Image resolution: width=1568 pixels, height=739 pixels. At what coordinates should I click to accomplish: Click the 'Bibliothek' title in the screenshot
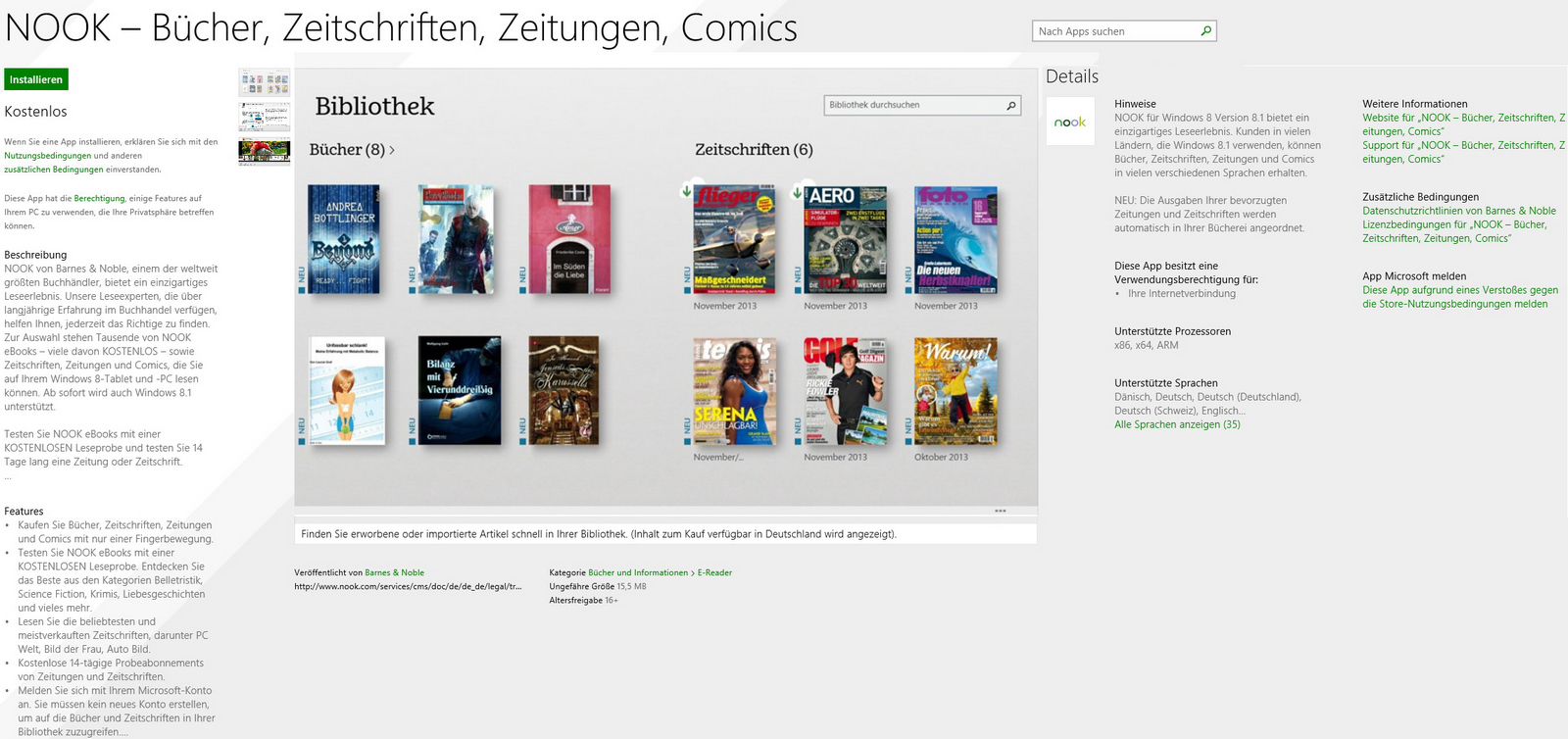pos(374,106)
